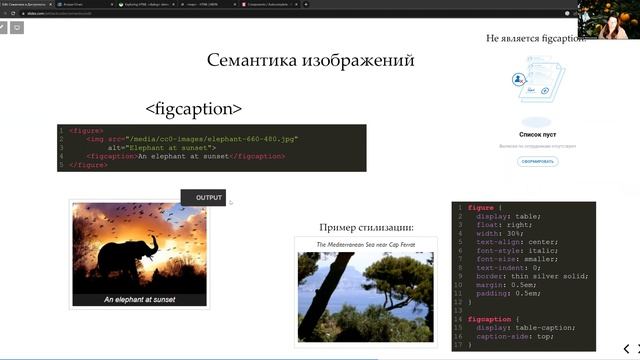The height and width of the screenshot is (360, 640).
Task: Click the lock icon before slides.com
Action: point(23,13)
